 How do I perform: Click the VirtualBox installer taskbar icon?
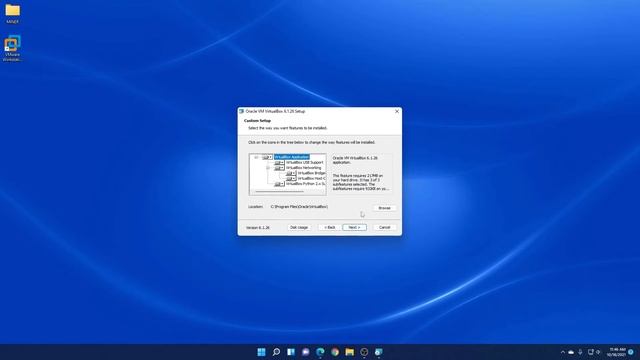click(x=379, y=352)
